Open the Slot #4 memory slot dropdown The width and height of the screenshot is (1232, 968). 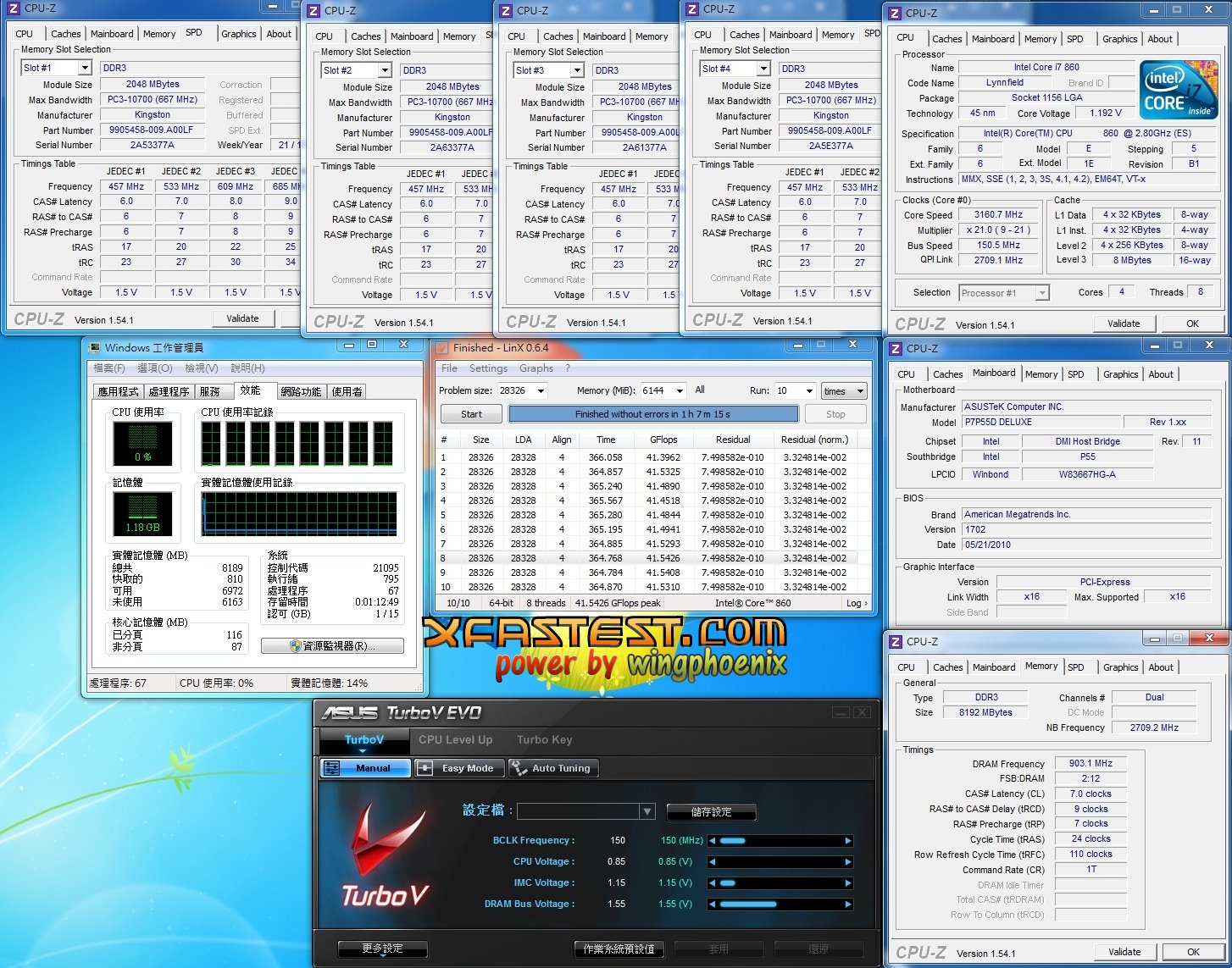click(x=763, y=69)
